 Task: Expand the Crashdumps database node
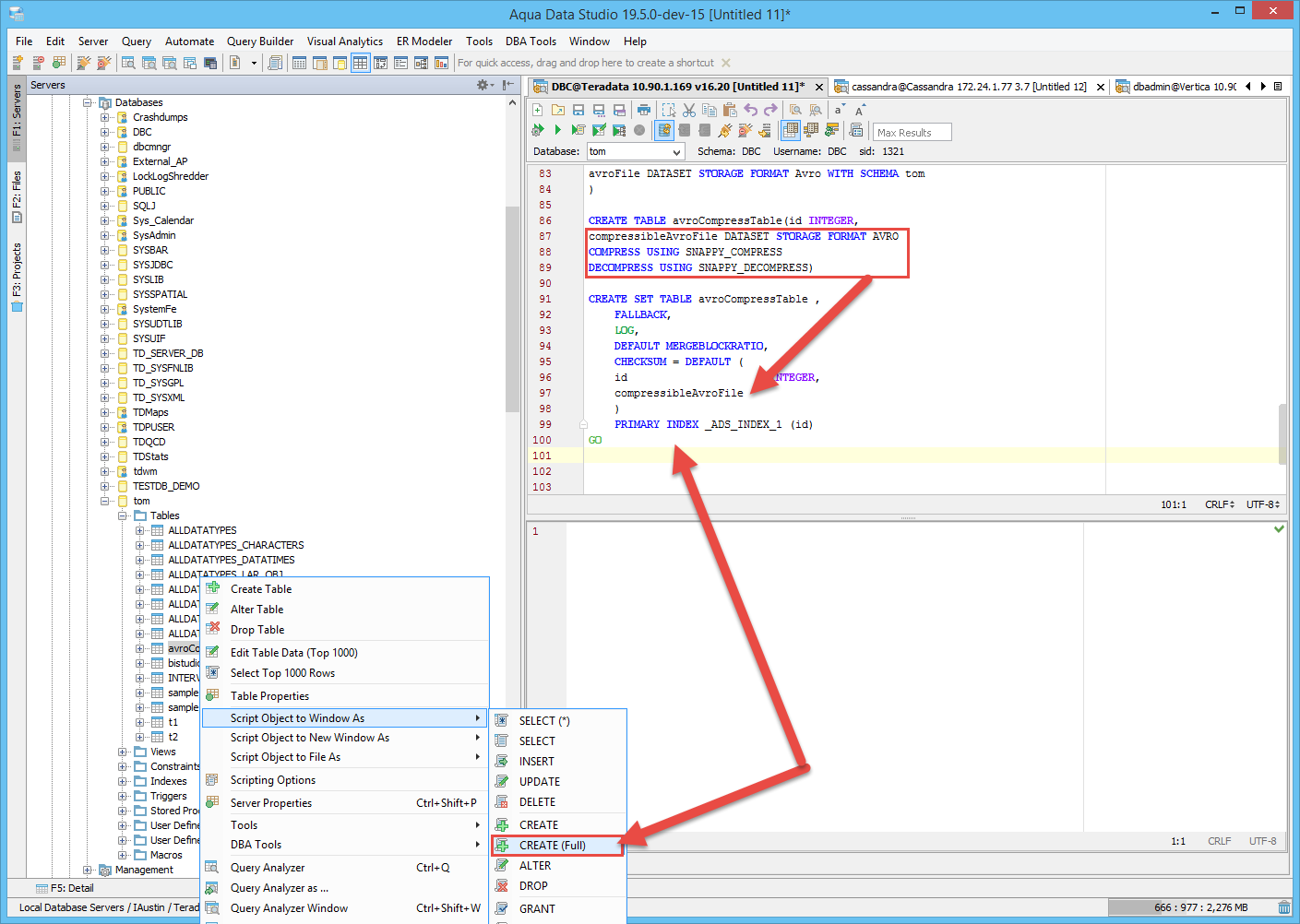104,117
